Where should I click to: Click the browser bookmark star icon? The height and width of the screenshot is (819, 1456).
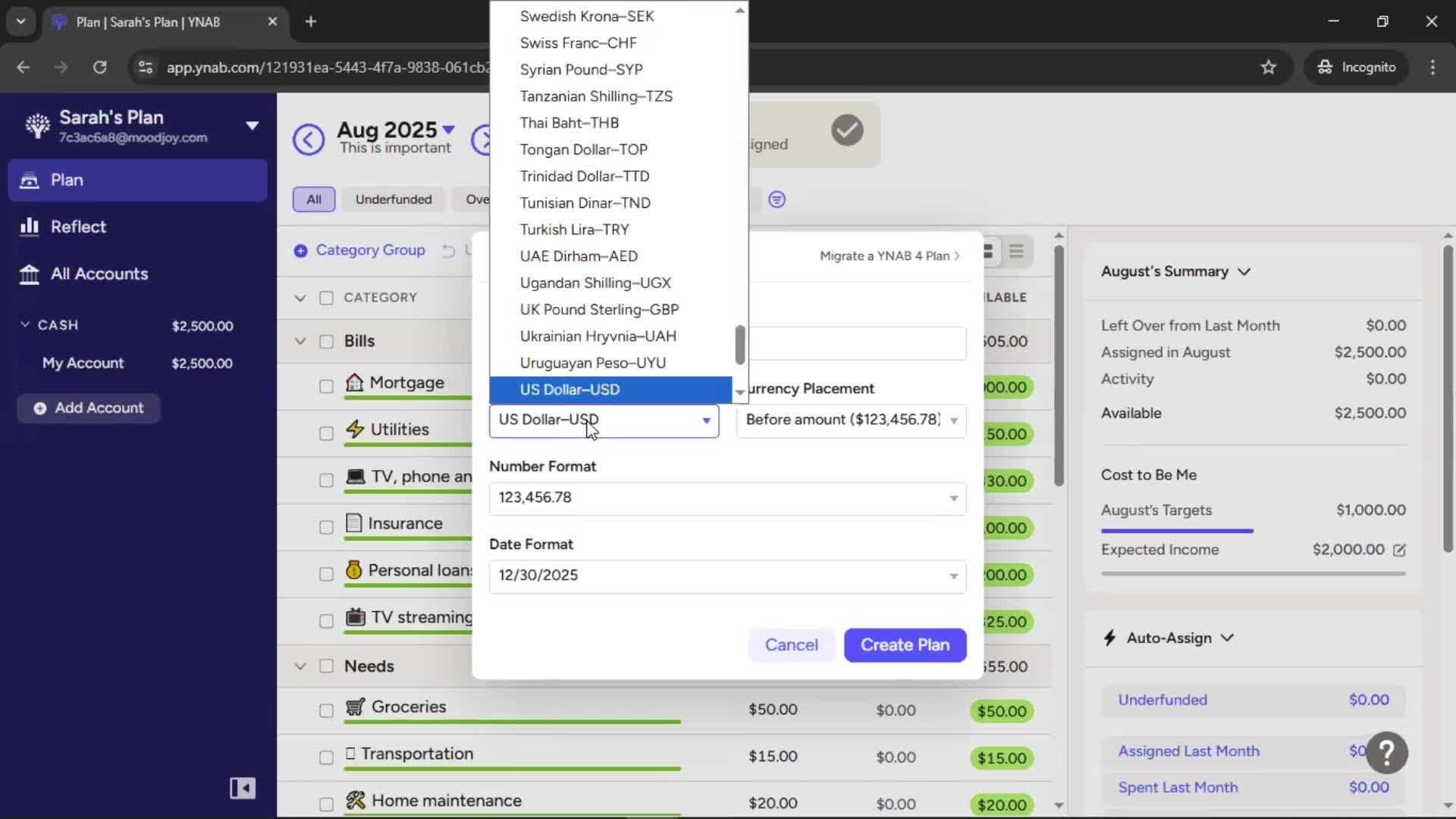pyautogui.click(x=1269, y=67)
